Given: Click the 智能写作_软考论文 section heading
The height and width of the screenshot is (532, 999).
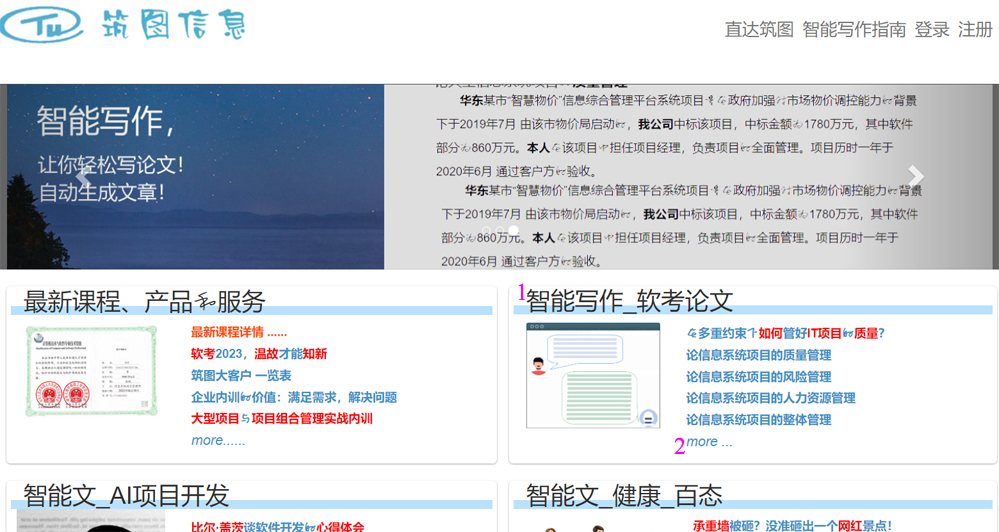Looking at the screenshot, I should click(x=629, y=301).
